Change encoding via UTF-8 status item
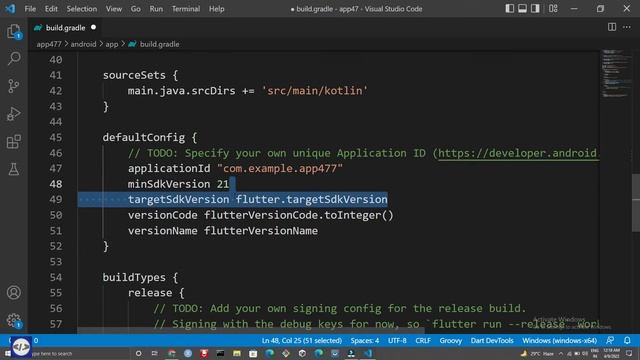640x360 pixels. coord(397,340)
